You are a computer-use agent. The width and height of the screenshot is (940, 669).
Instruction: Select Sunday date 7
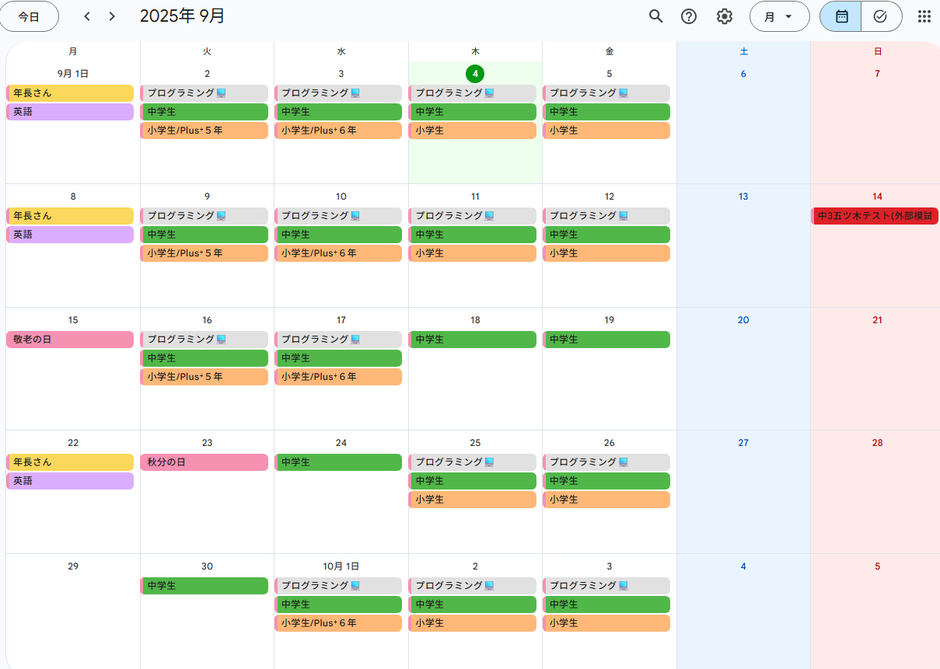[877, 74]
